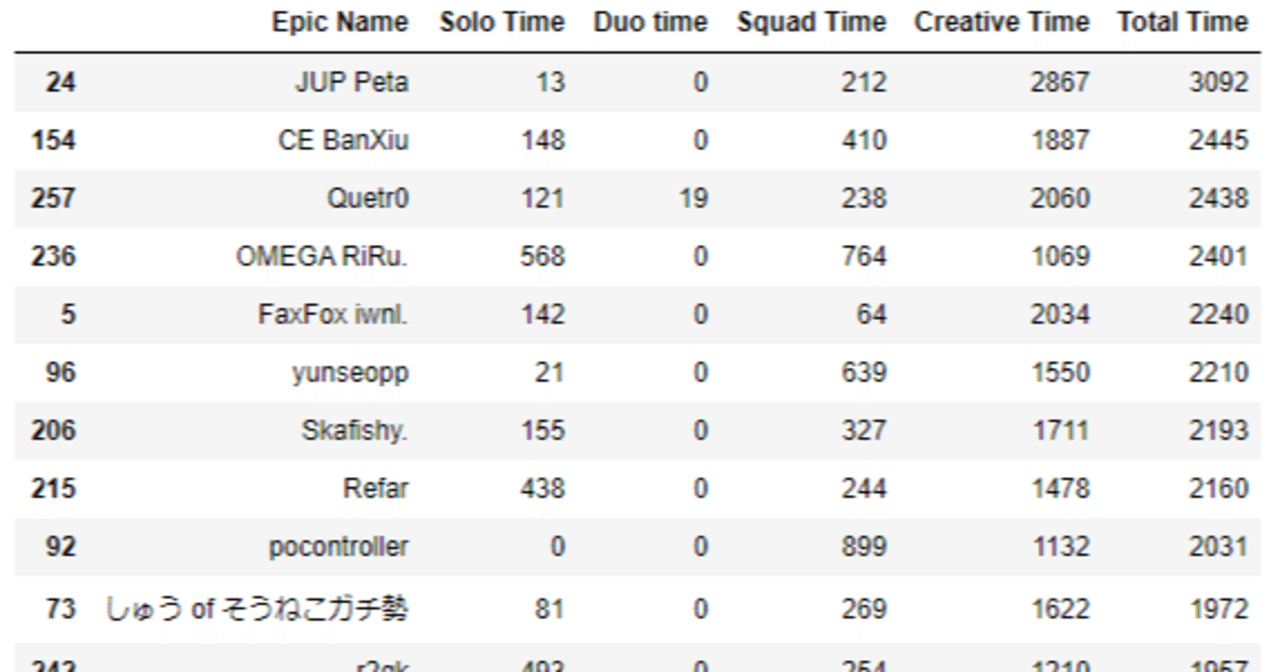Click the Total Time column header

[x=1183, y=22]
